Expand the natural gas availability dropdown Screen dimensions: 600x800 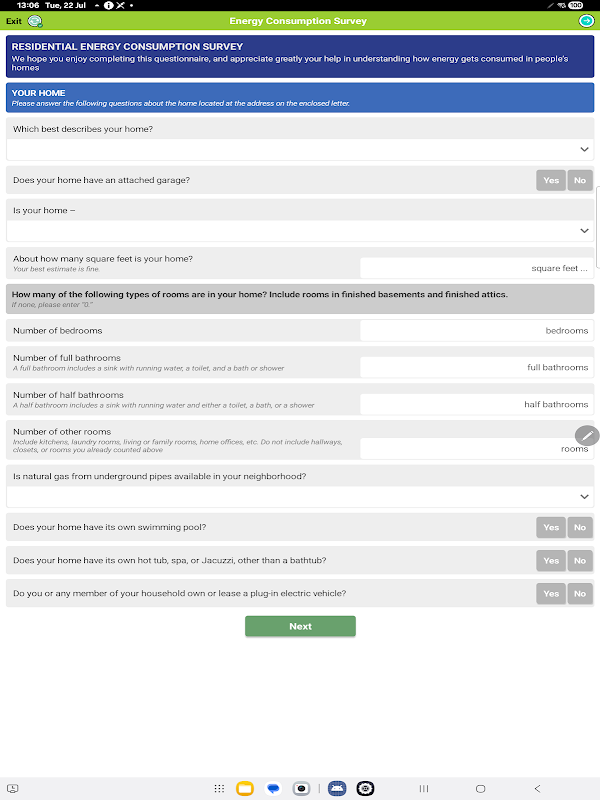[300, 496]
